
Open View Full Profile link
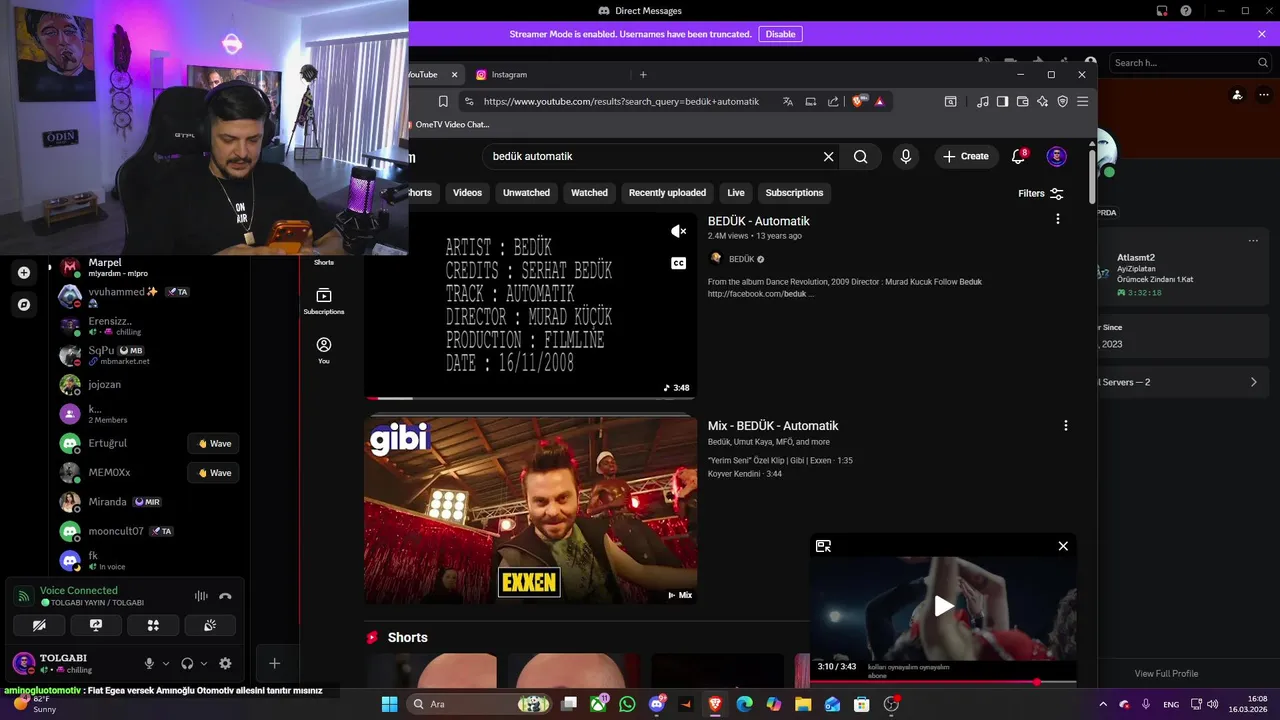point(1166,673)
